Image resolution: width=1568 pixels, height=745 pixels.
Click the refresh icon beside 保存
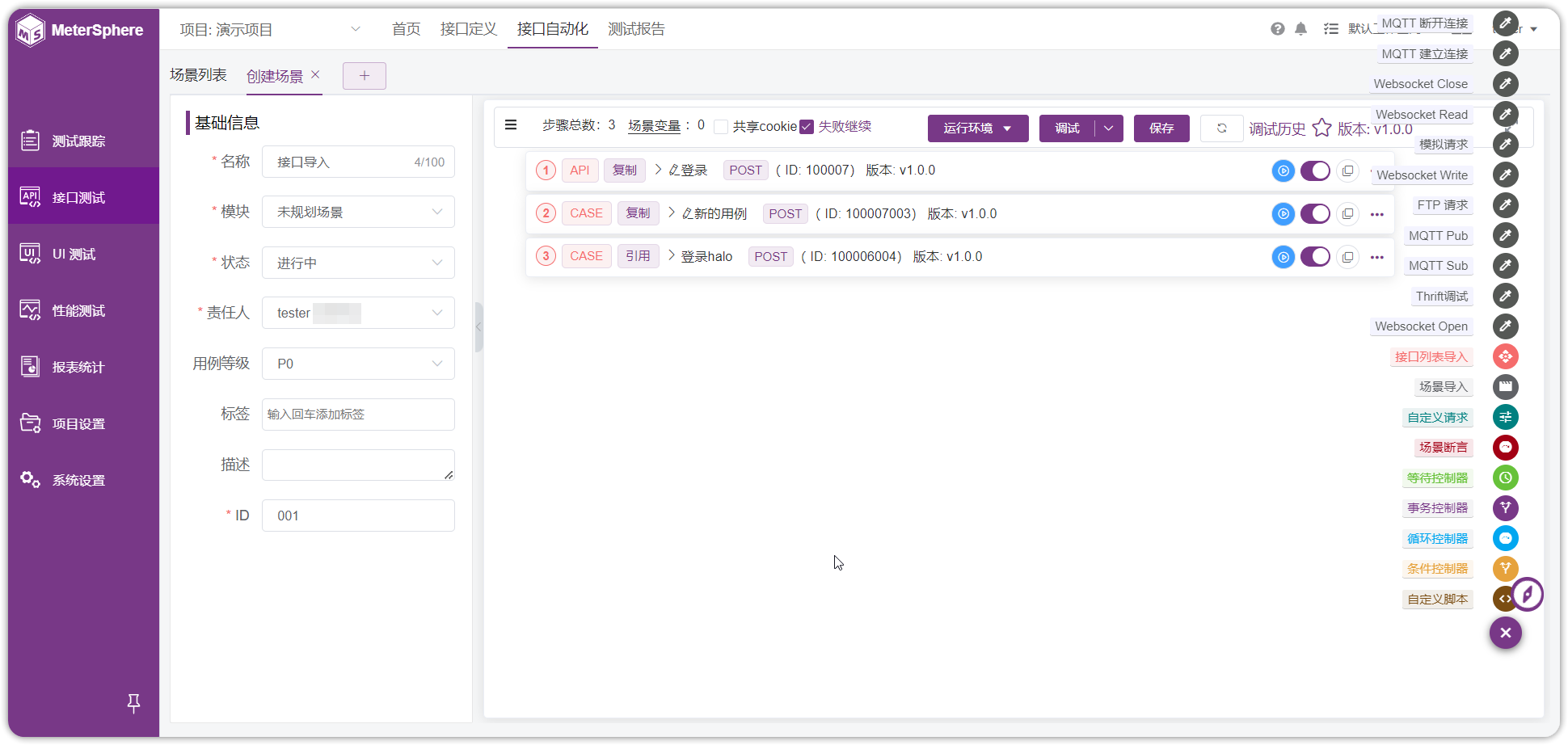pos(1221,128)
